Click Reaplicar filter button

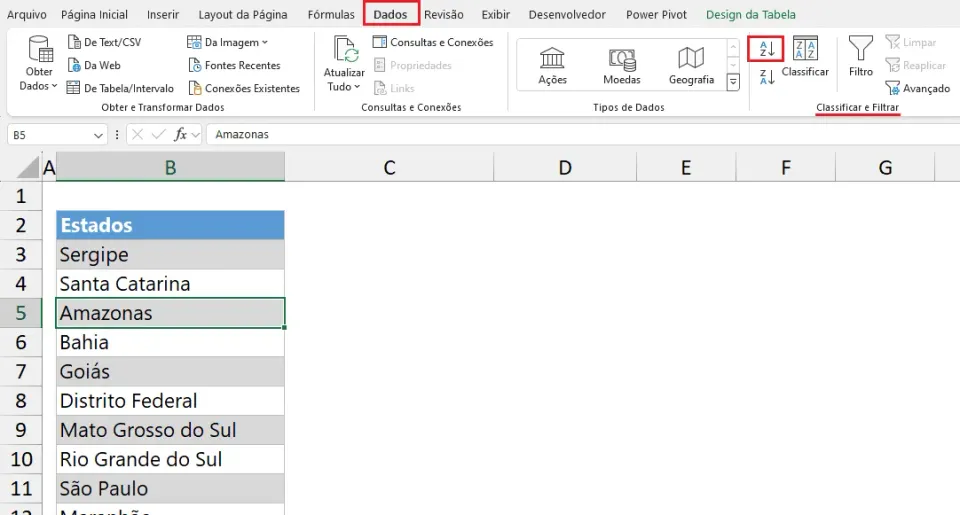click(x=915, y=65)
